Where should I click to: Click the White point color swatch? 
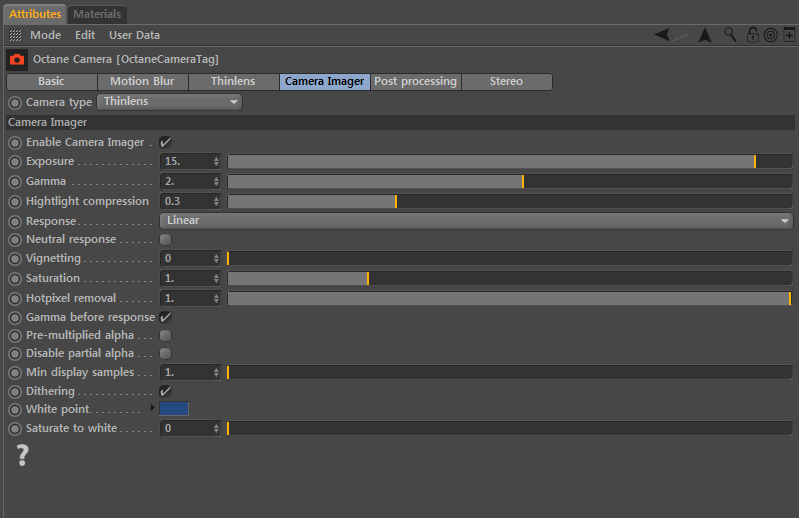(x=174, y=409)
